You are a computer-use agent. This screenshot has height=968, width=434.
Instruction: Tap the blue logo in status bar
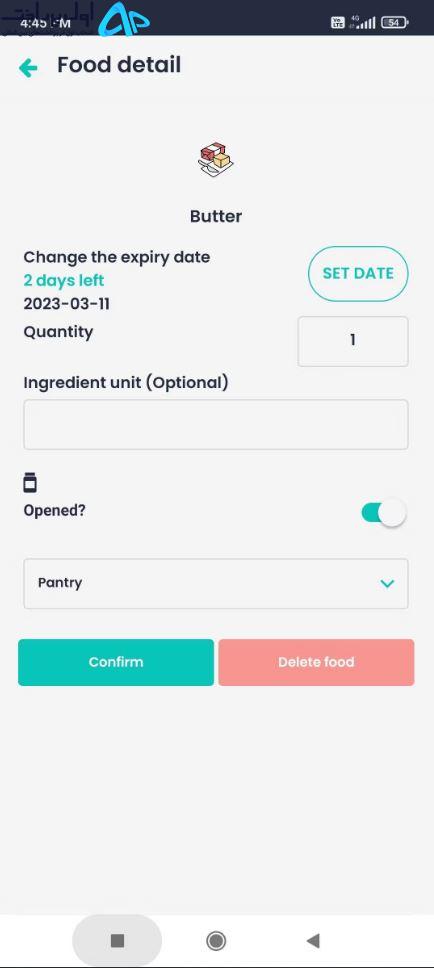125,21
